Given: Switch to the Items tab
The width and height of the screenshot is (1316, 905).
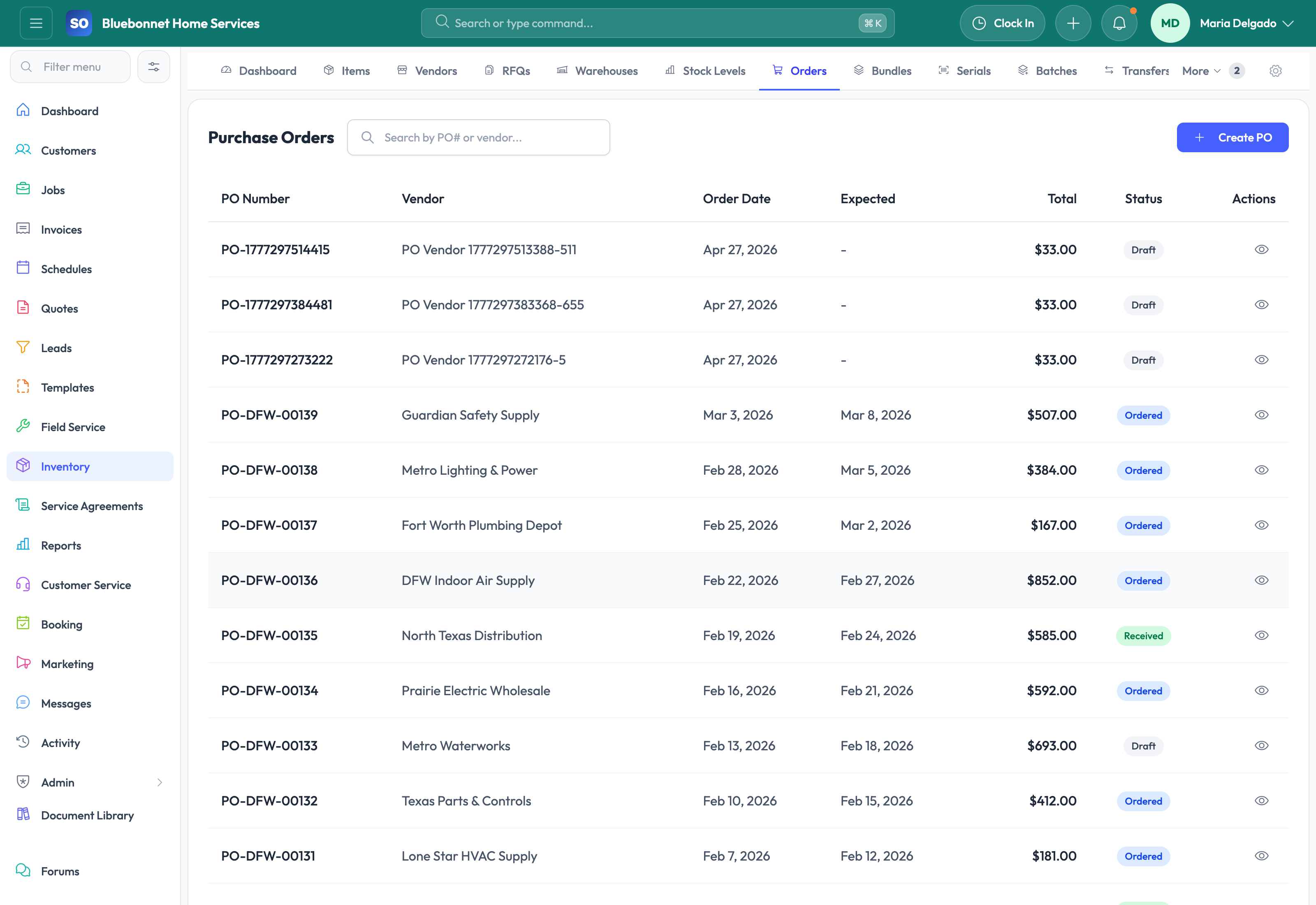Looking at the screenshot, I should click(346, 71).
